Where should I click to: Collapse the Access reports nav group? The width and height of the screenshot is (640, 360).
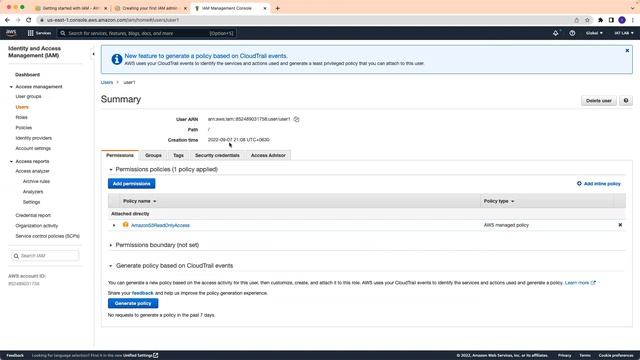(11, 162)
